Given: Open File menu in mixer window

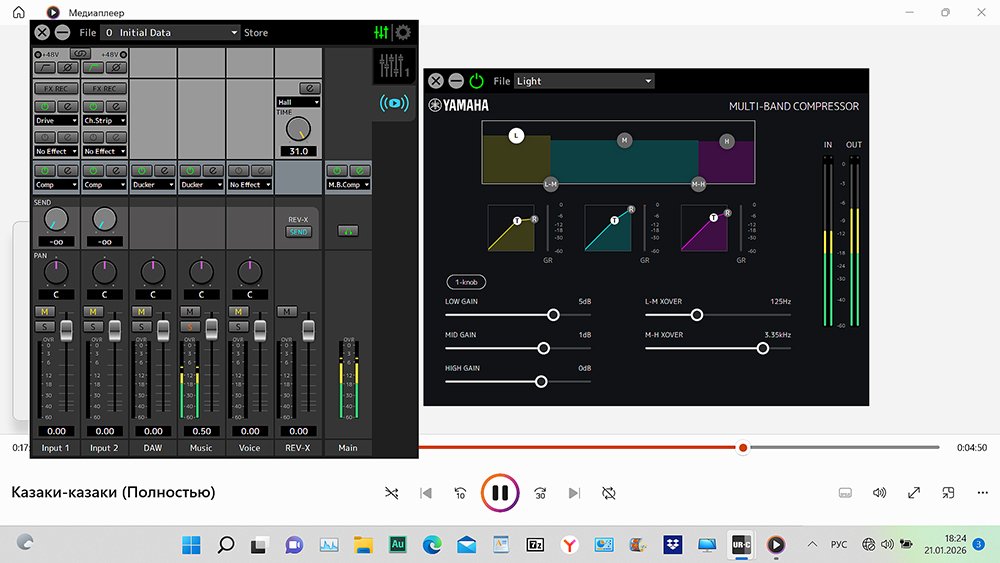Looking at the screenshot, I should (87, 33).
